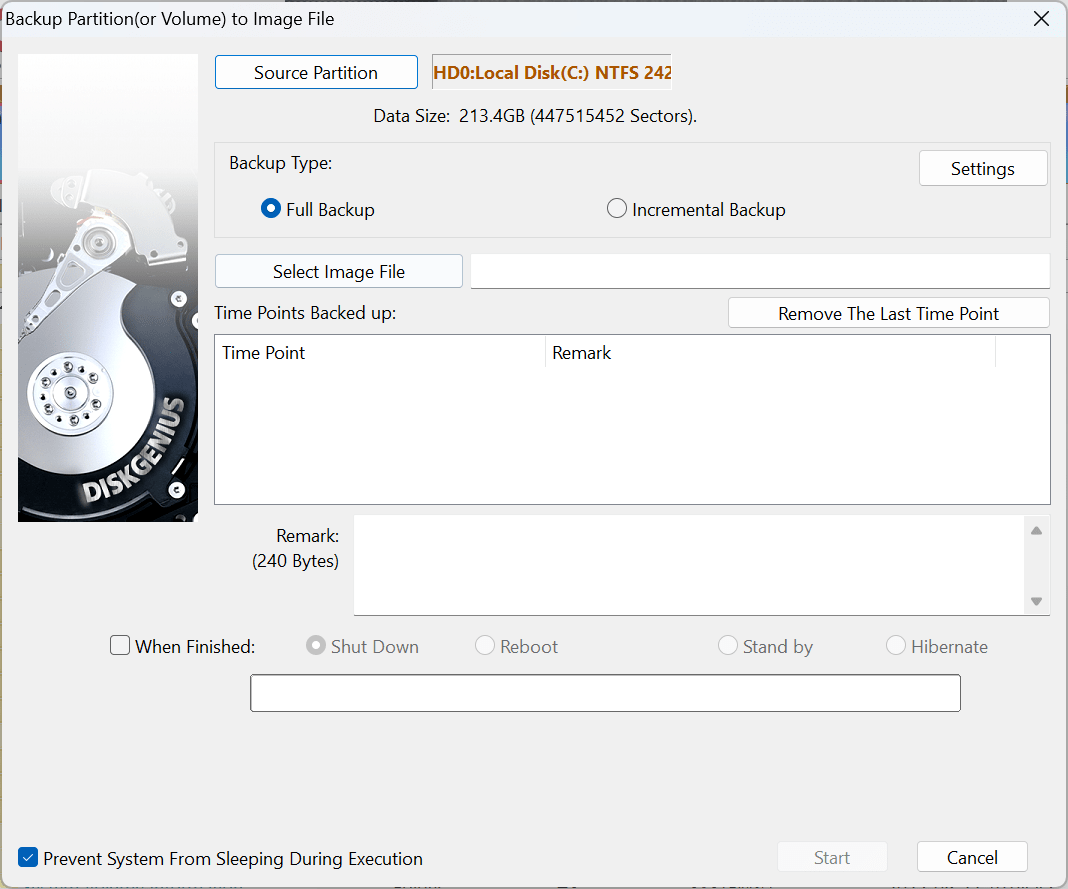Click the DiskGenius hard drive image
The width and height of the screenshot is (1068, 889).
(x=108, y=288)
